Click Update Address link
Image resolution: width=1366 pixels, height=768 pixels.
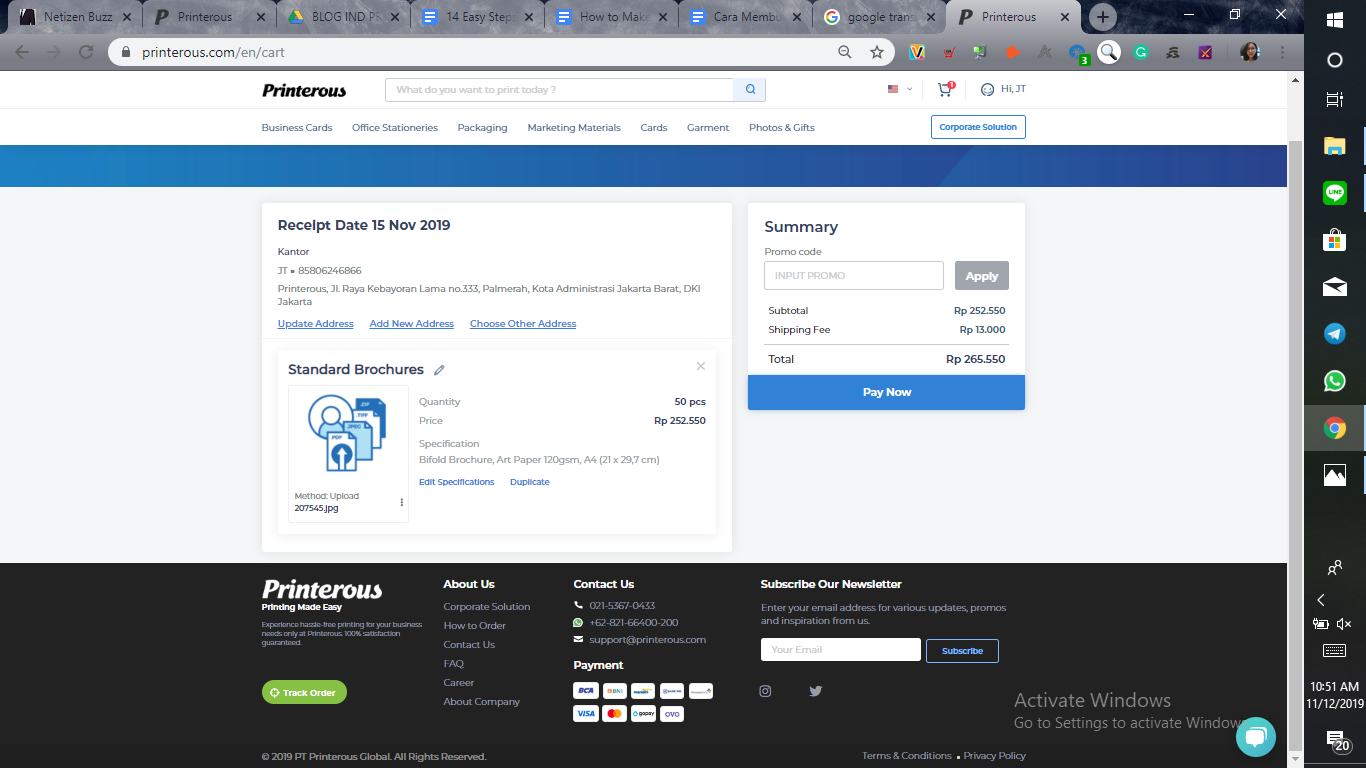point(315,324)
